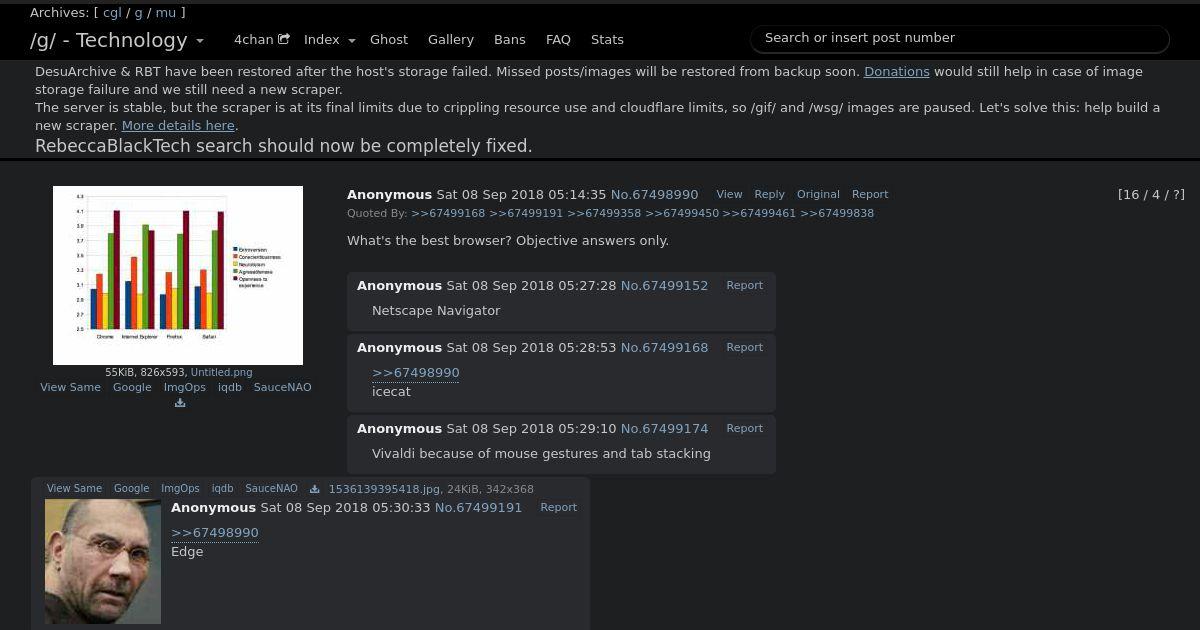This screenshot has height=630, width=1200.
Task: Go to the Ghost page
Action: tap(389, 40)
